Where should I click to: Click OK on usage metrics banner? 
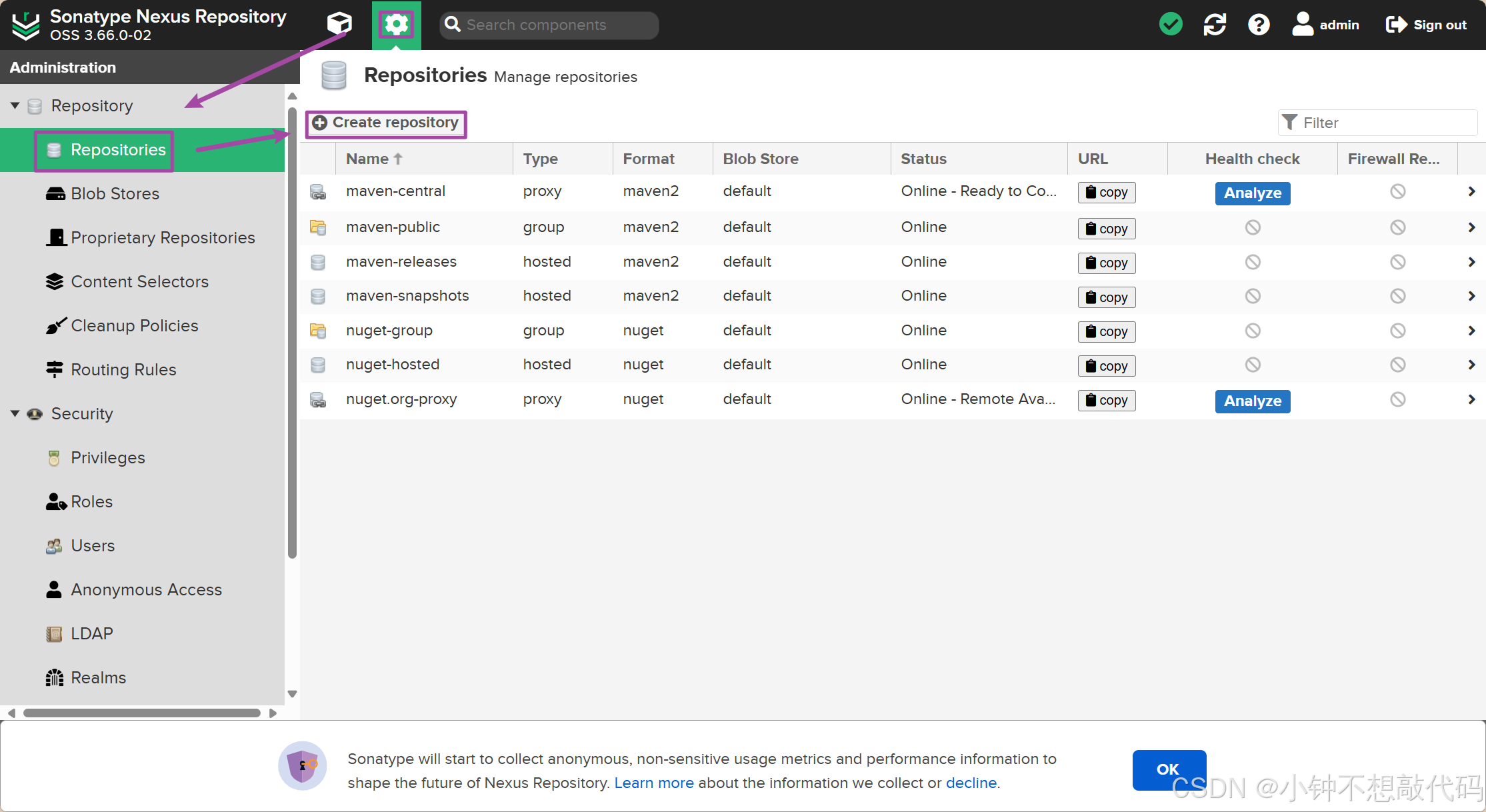pyautogui.click(x=1169, y=770)
